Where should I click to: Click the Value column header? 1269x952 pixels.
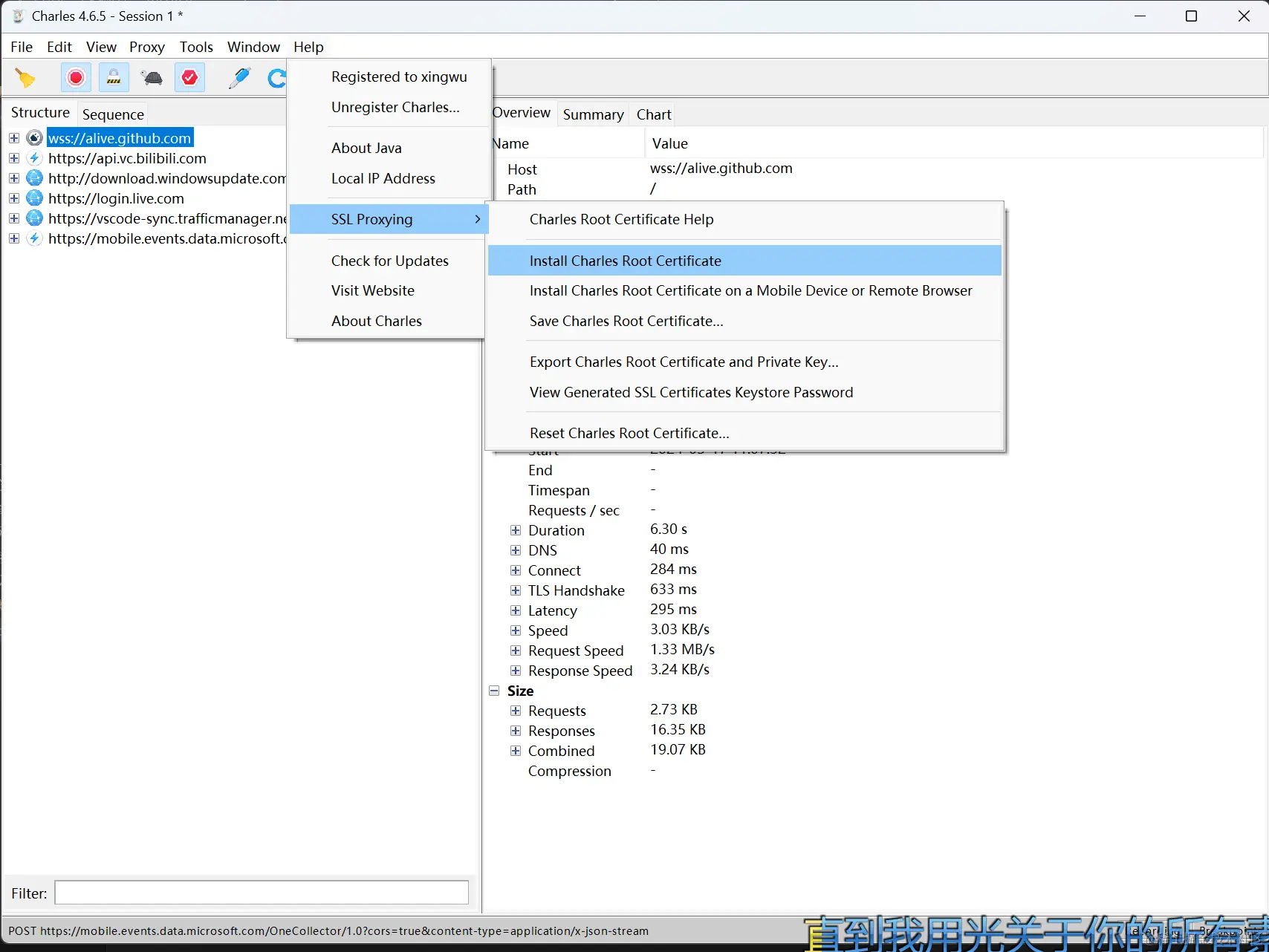[x=953, y=143]
